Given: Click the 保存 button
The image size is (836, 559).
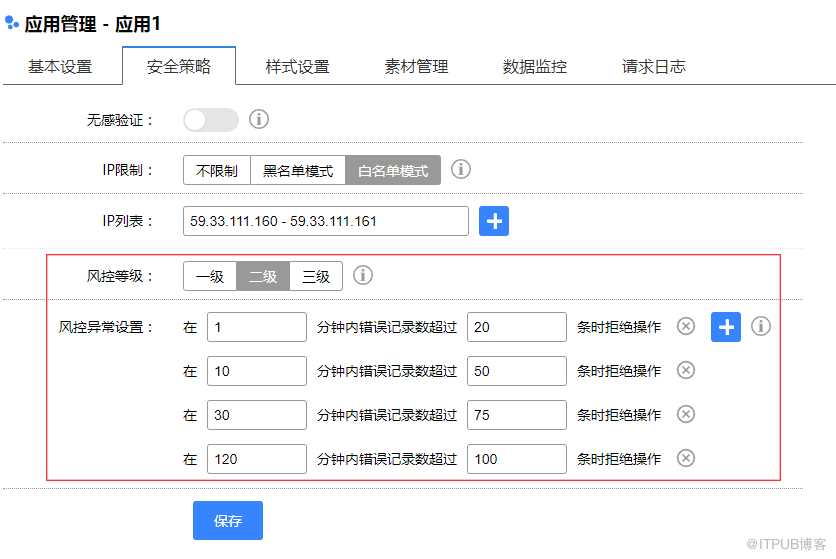Looking at the screenshot, I should click(228, 521).
